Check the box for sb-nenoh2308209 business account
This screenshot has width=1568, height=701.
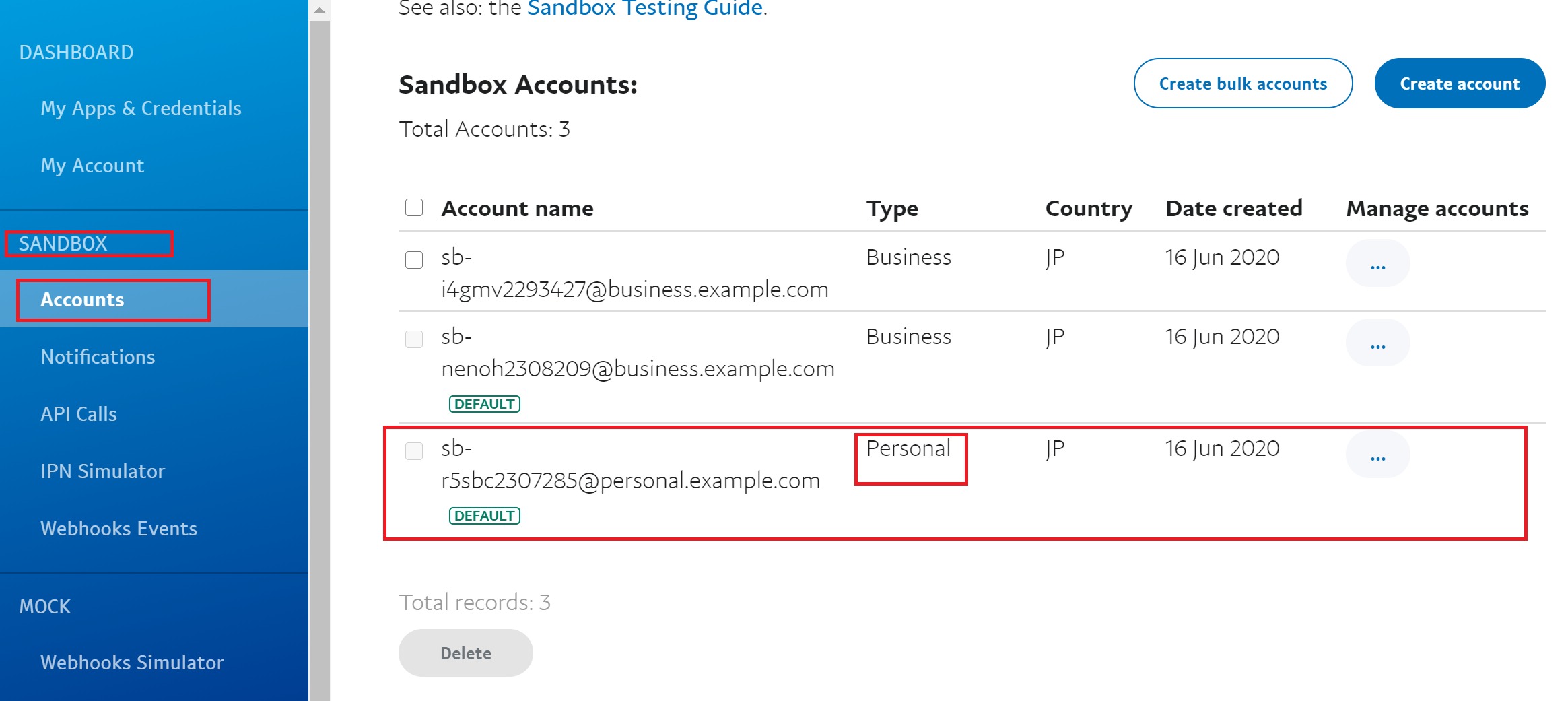pyautogui.click(x=414, y=339)
